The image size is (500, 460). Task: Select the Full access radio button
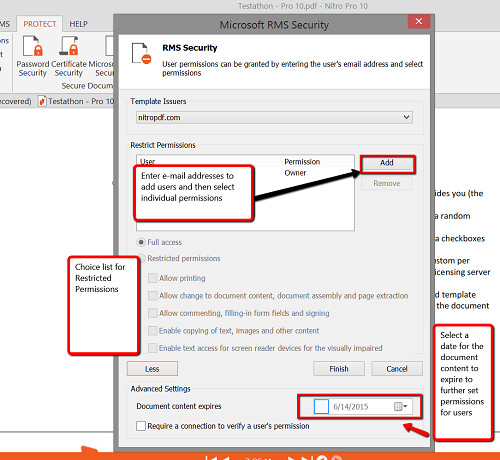(x=141, y=242)
